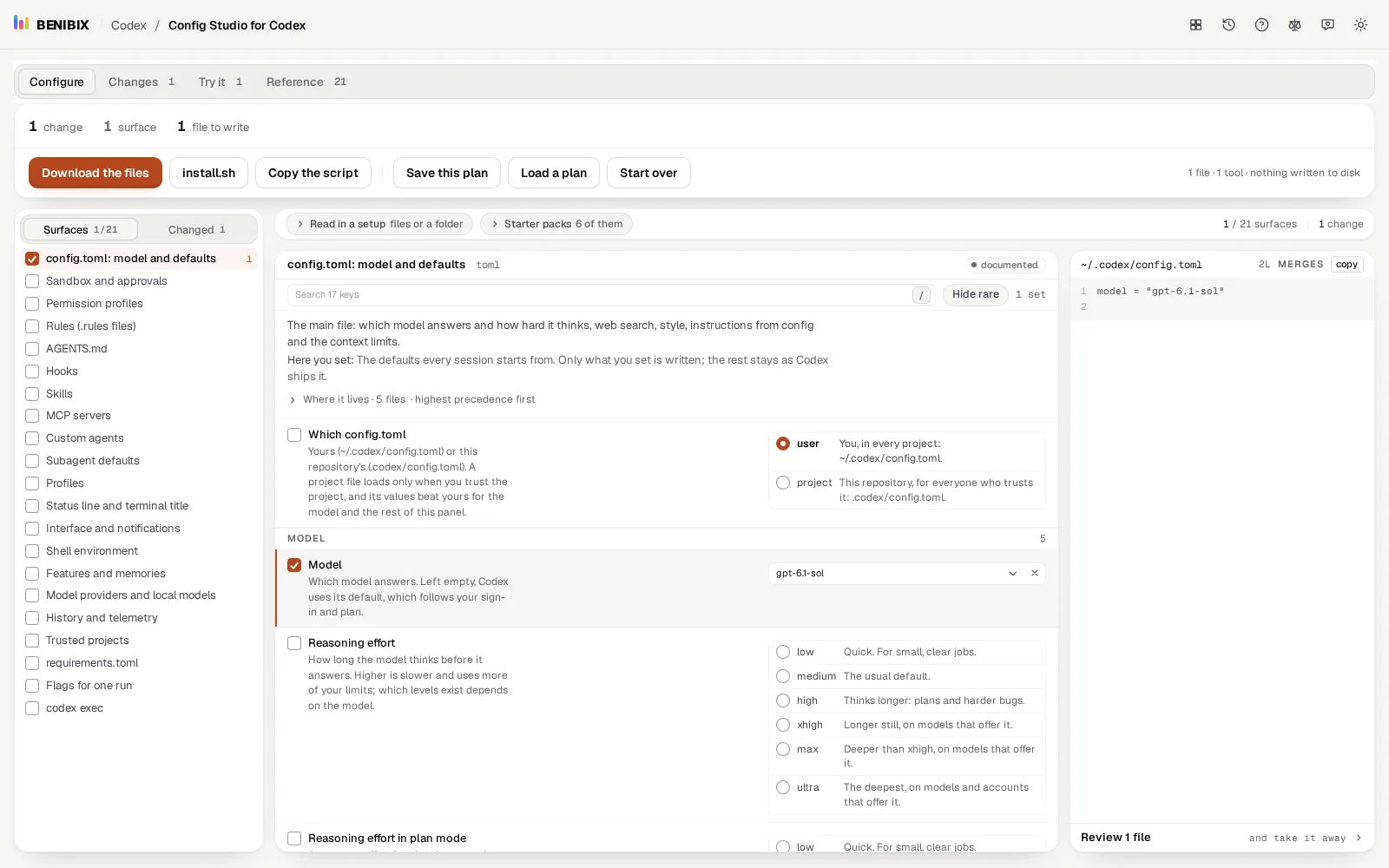
Task: Uncheck the Model key checkbox
Action: [x=294, y=565]
